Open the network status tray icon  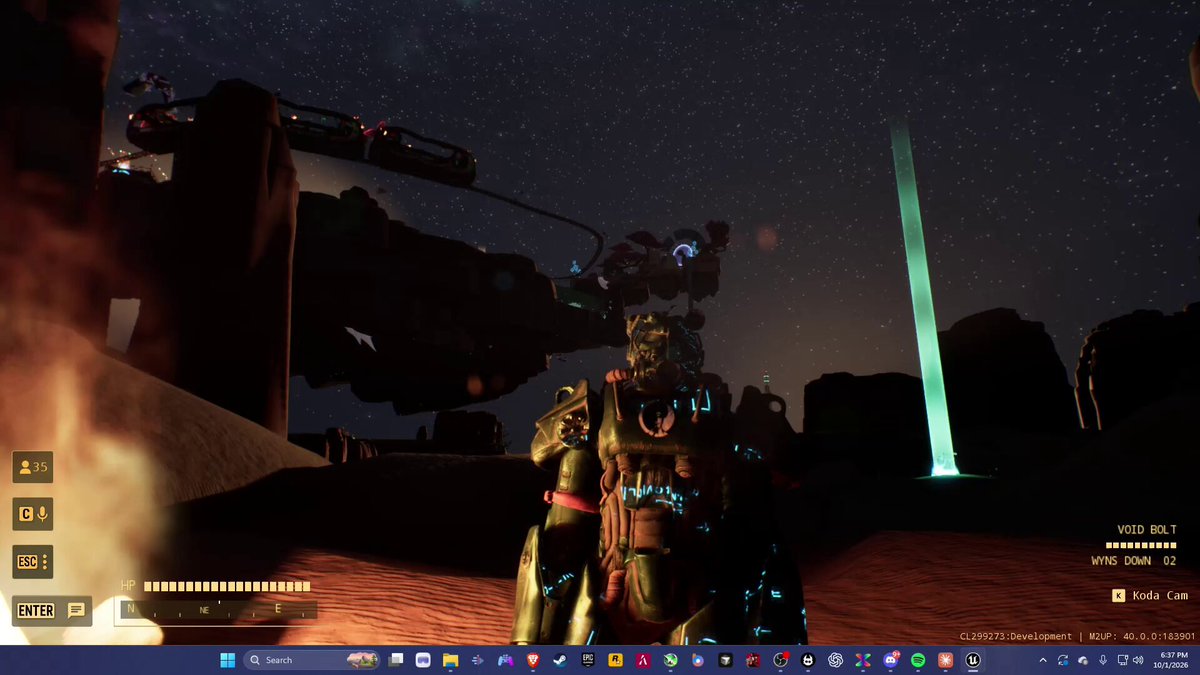[x=1122, y=660]
